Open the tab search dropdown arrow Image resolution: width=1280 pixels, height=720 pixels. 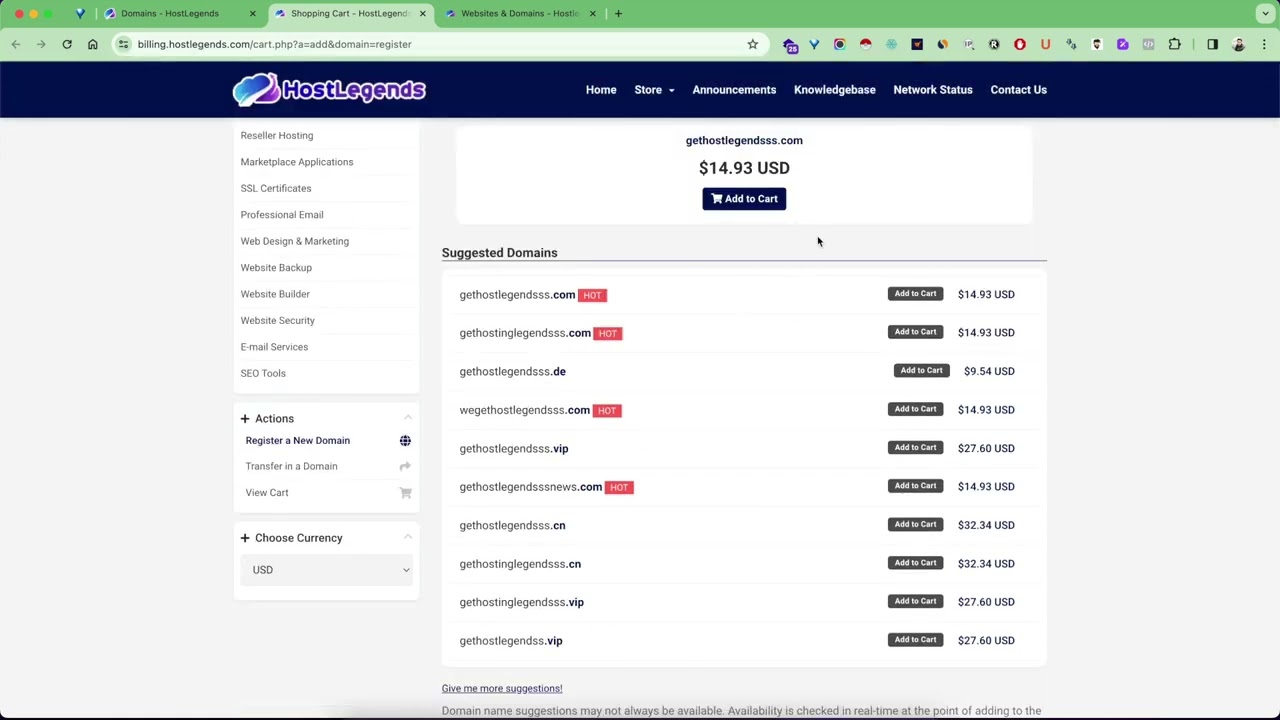(x=1265, y=13)
